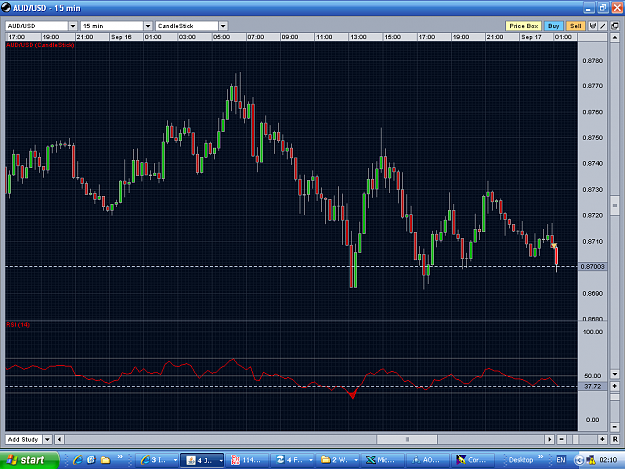The image size is (625, 469).
Task: Open the '4 F...' taskbar group
Action: [293, 460]
